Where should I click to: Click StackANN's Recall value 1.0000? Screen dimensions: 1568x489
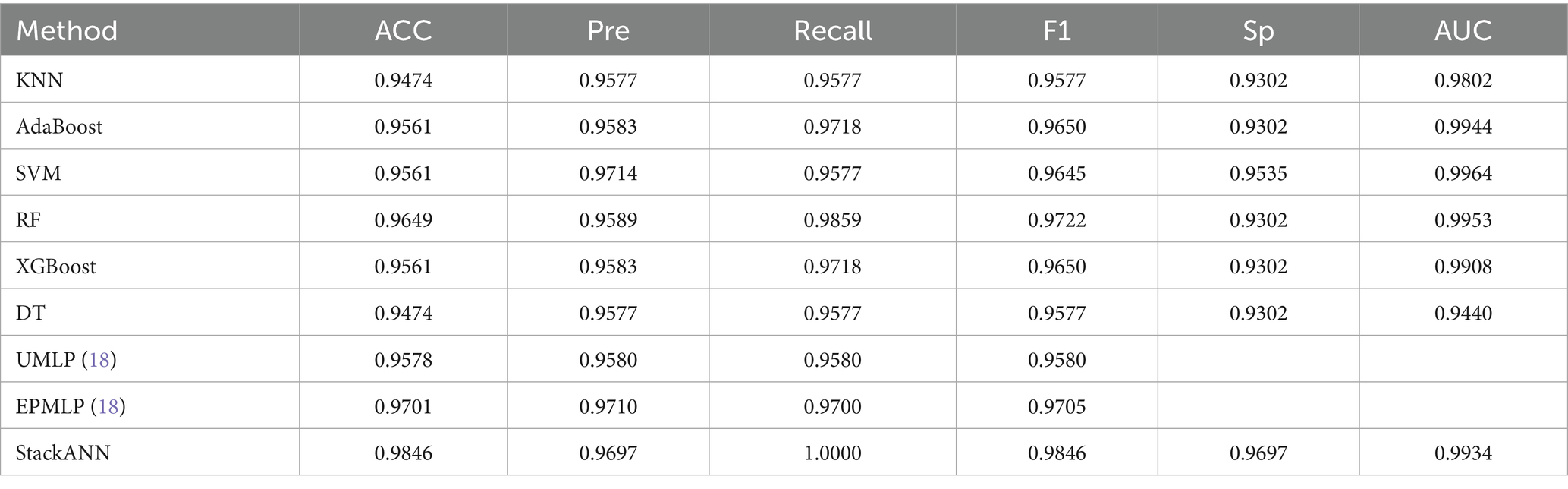[x=832, y=453]
